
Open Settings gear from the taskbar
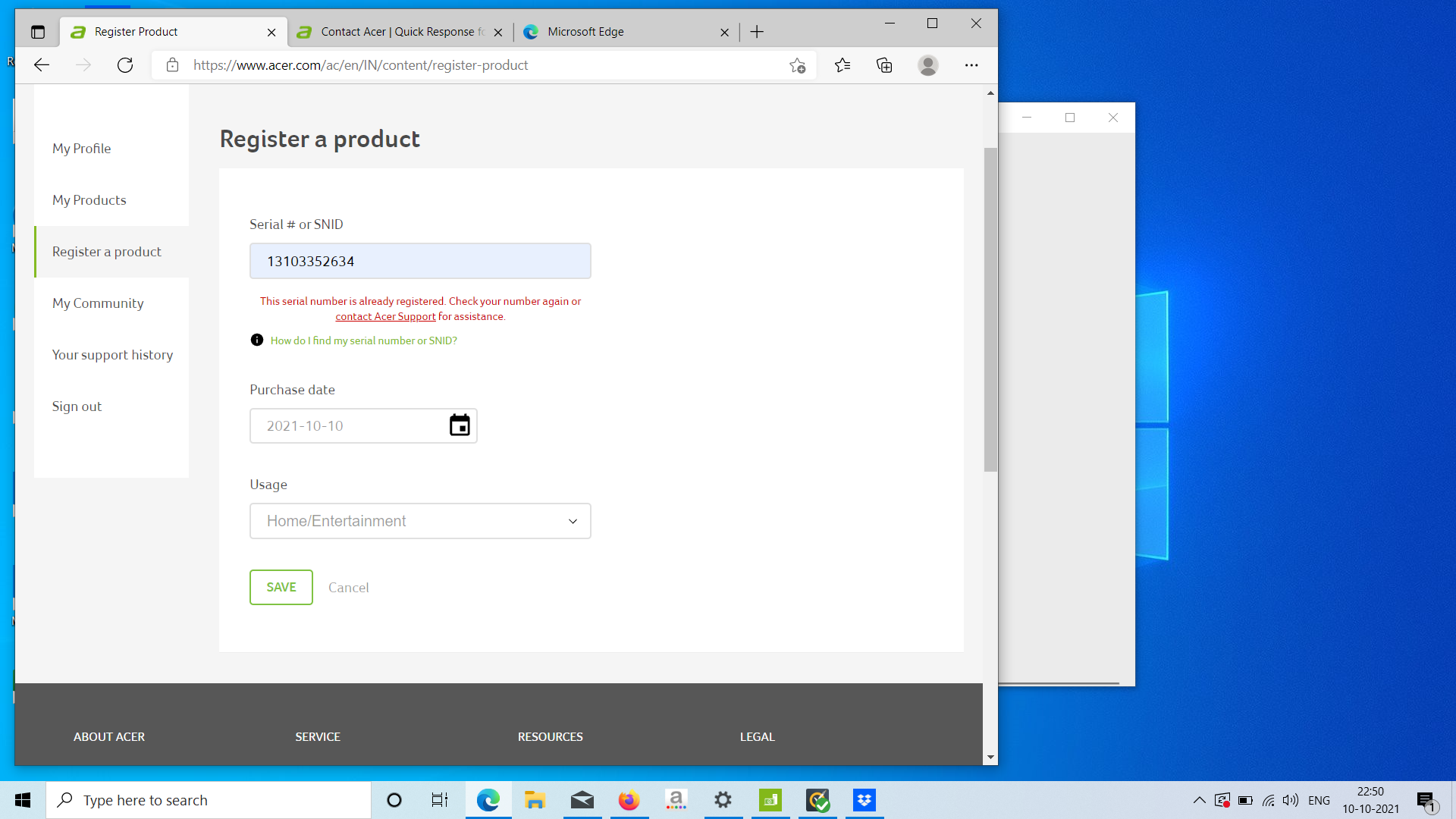pyautogui.click(x=723, y=800)
